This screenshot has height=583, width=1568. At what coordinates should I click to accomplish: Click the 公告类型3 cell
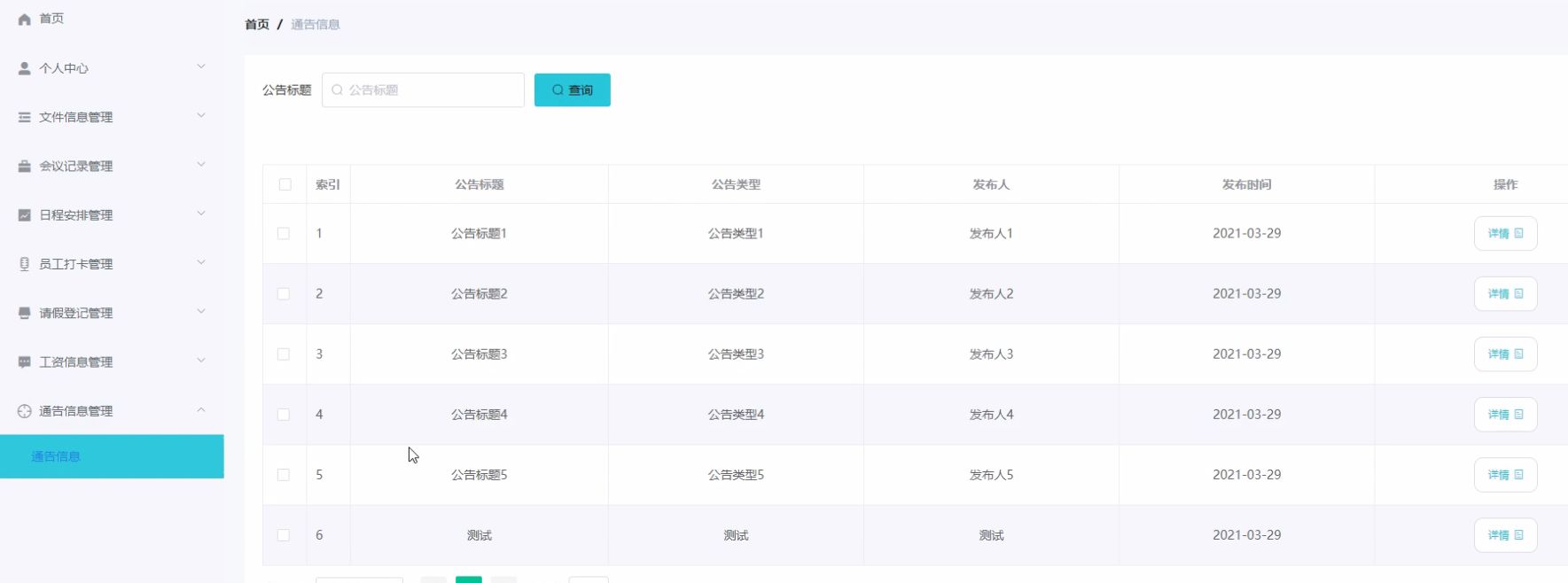coord(736,354)
